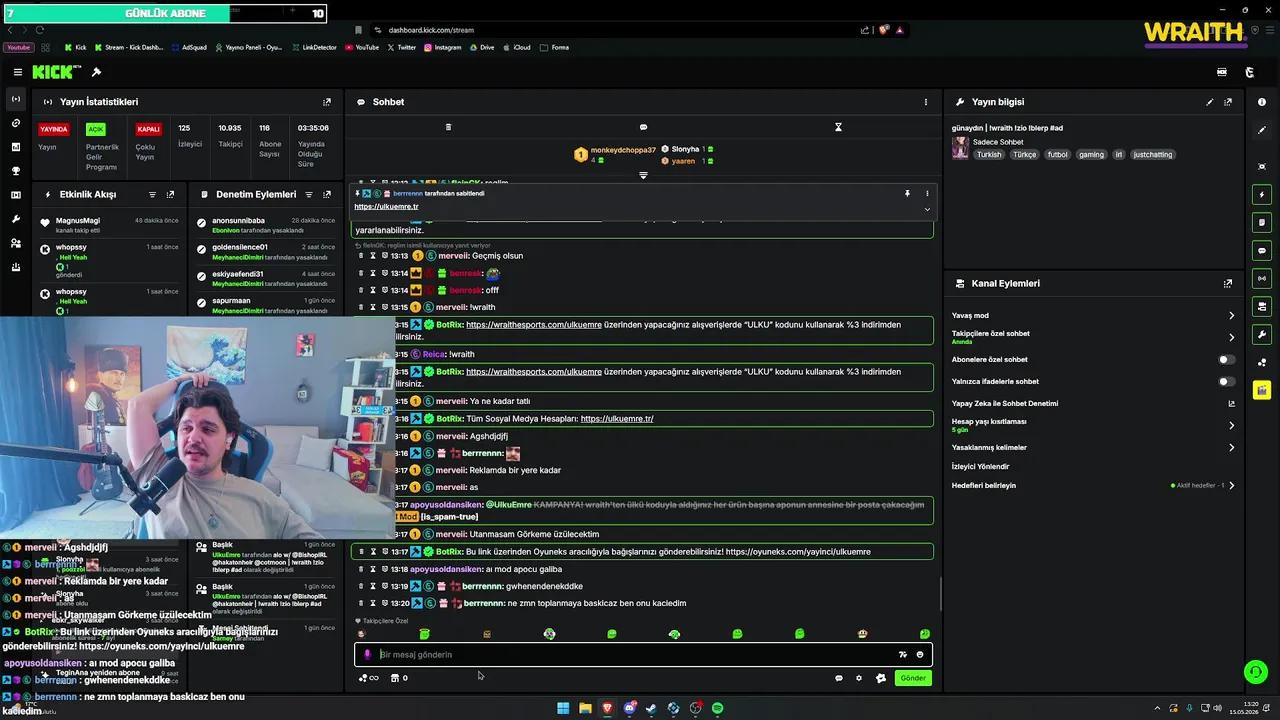Send the message with the Gönder button
Viewport: 1280px width, 720px height.
913,678
